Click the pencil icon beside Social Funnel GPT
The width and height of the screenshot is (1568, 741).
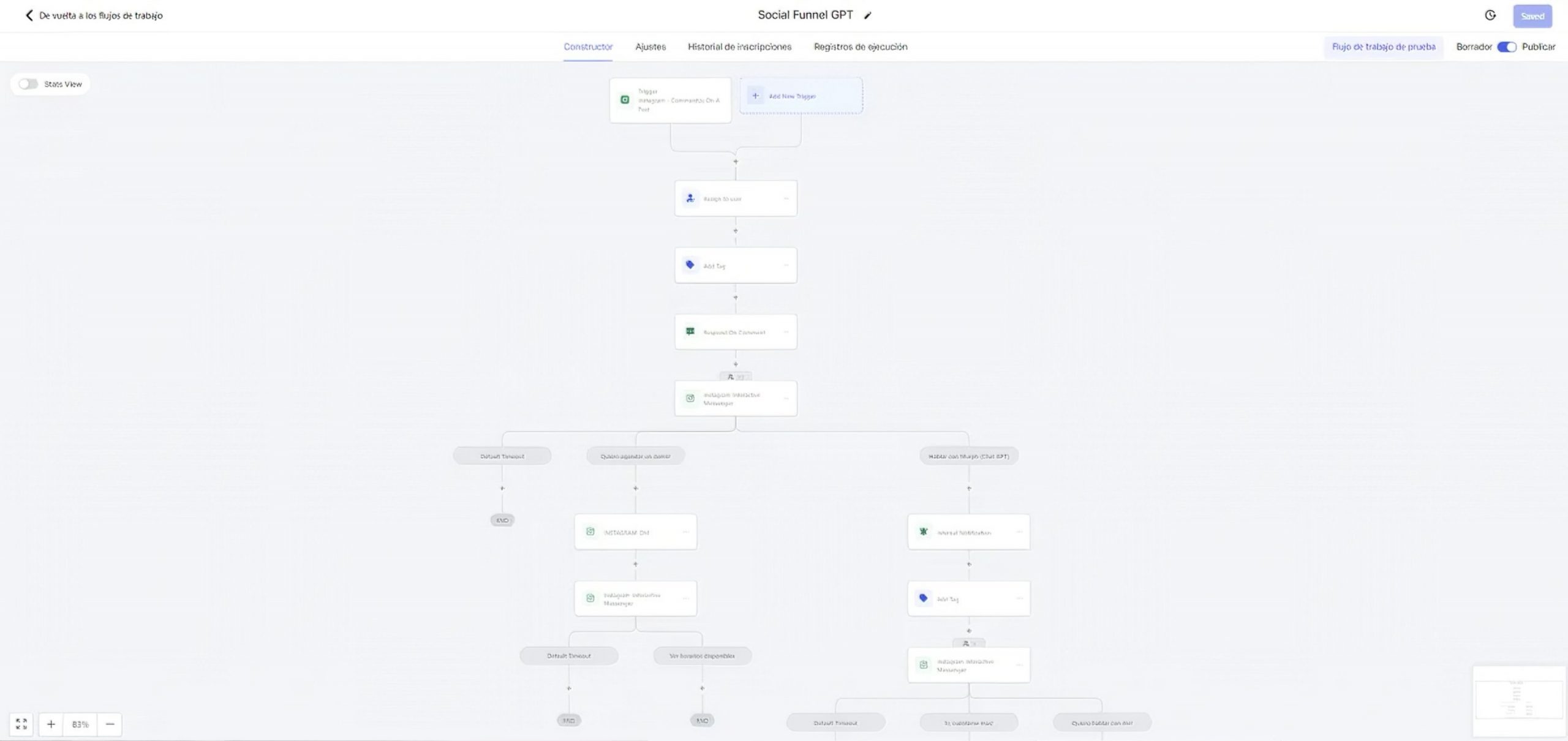867,16
